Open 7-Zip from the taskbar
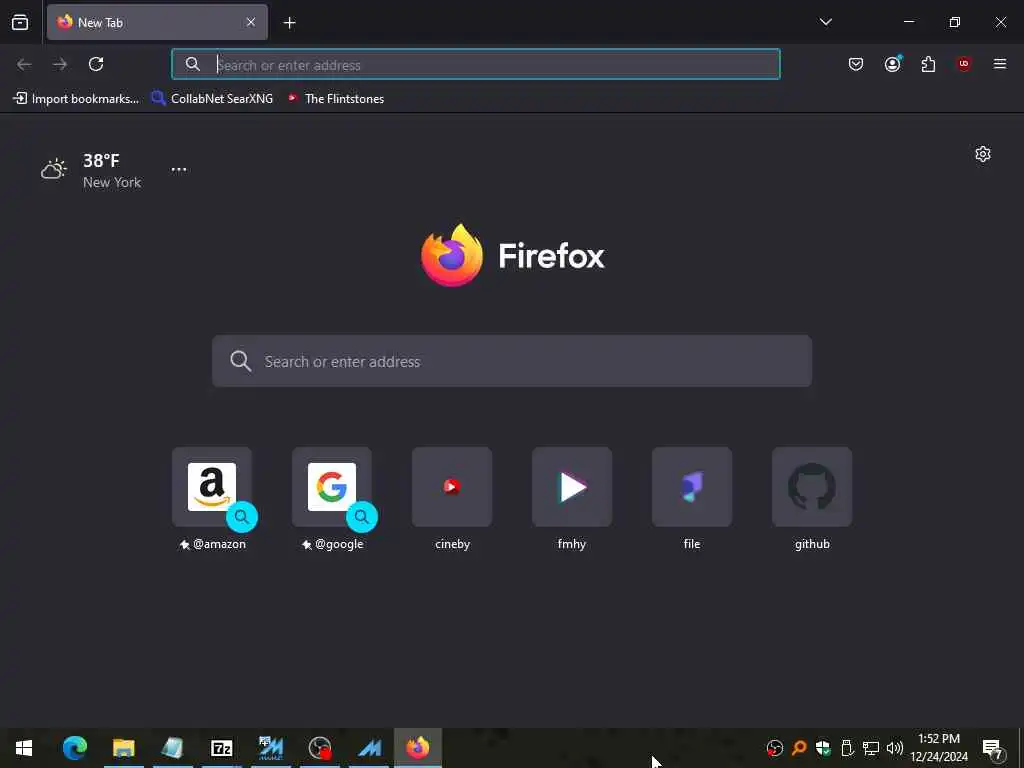1024x768 pixels. tap(221, 748)
